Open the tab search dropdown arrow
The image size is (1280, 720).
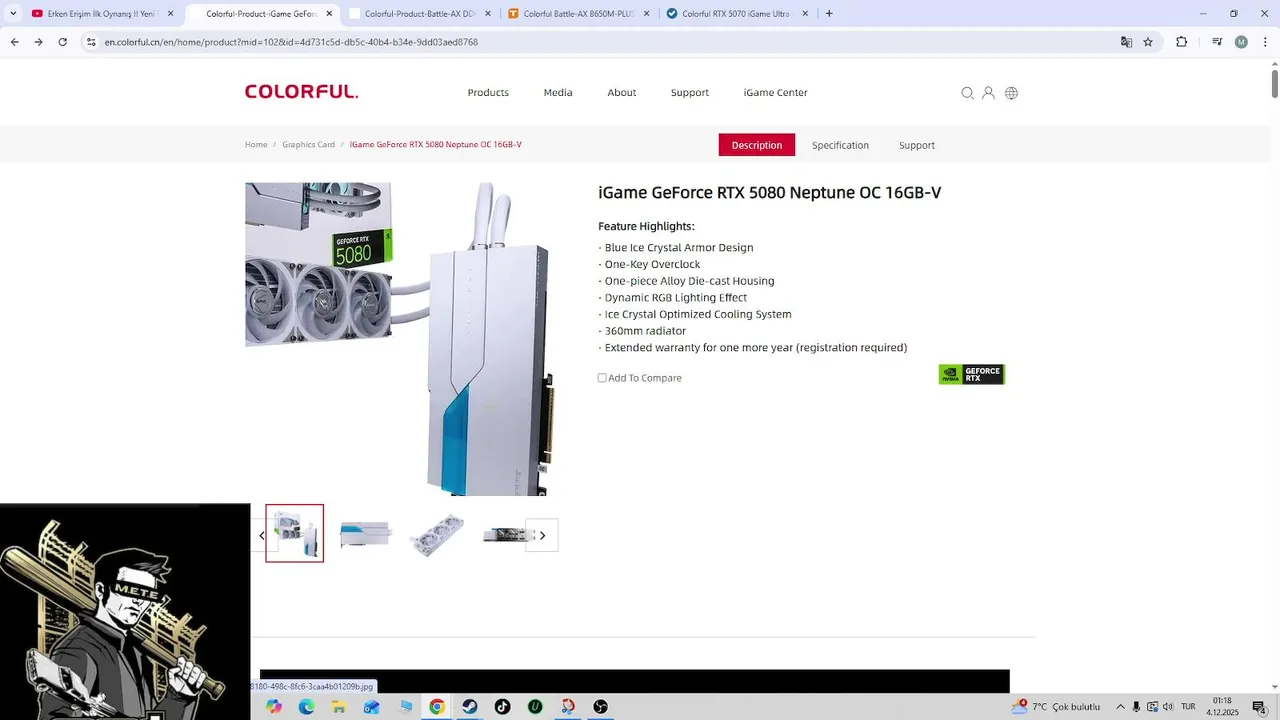(x=13, y=14)
